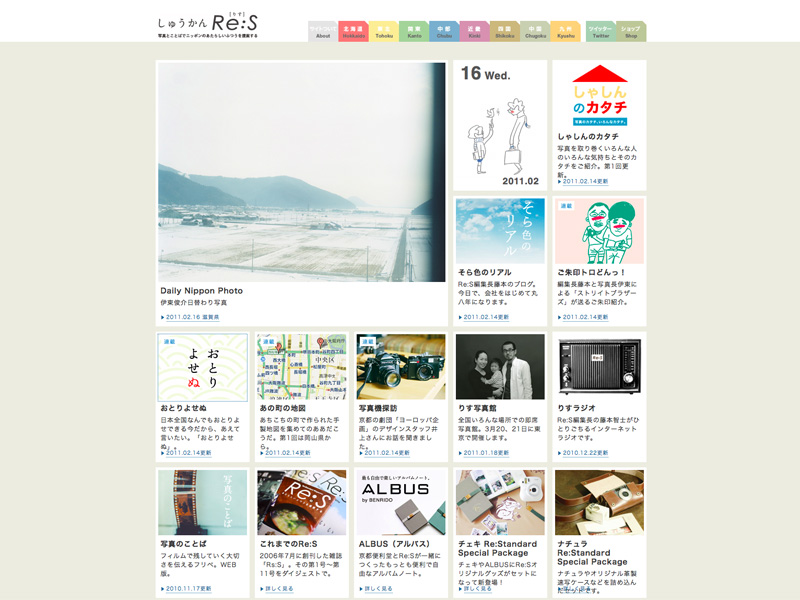Screen dimensions: 800x600
Task: Select the Chubu region tab
Action: (444, 32)
